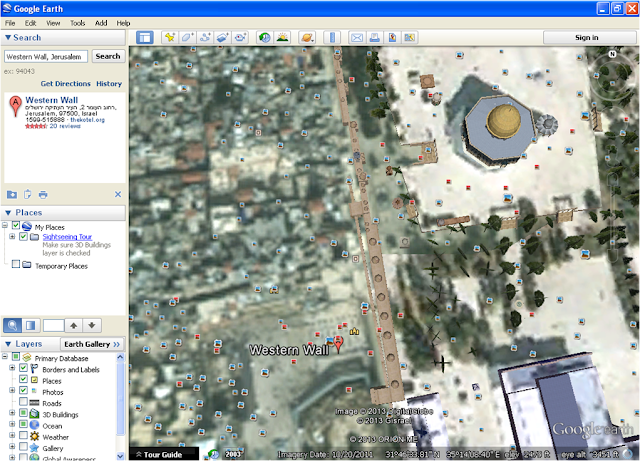Click the Sign in button

coord(589,38)
